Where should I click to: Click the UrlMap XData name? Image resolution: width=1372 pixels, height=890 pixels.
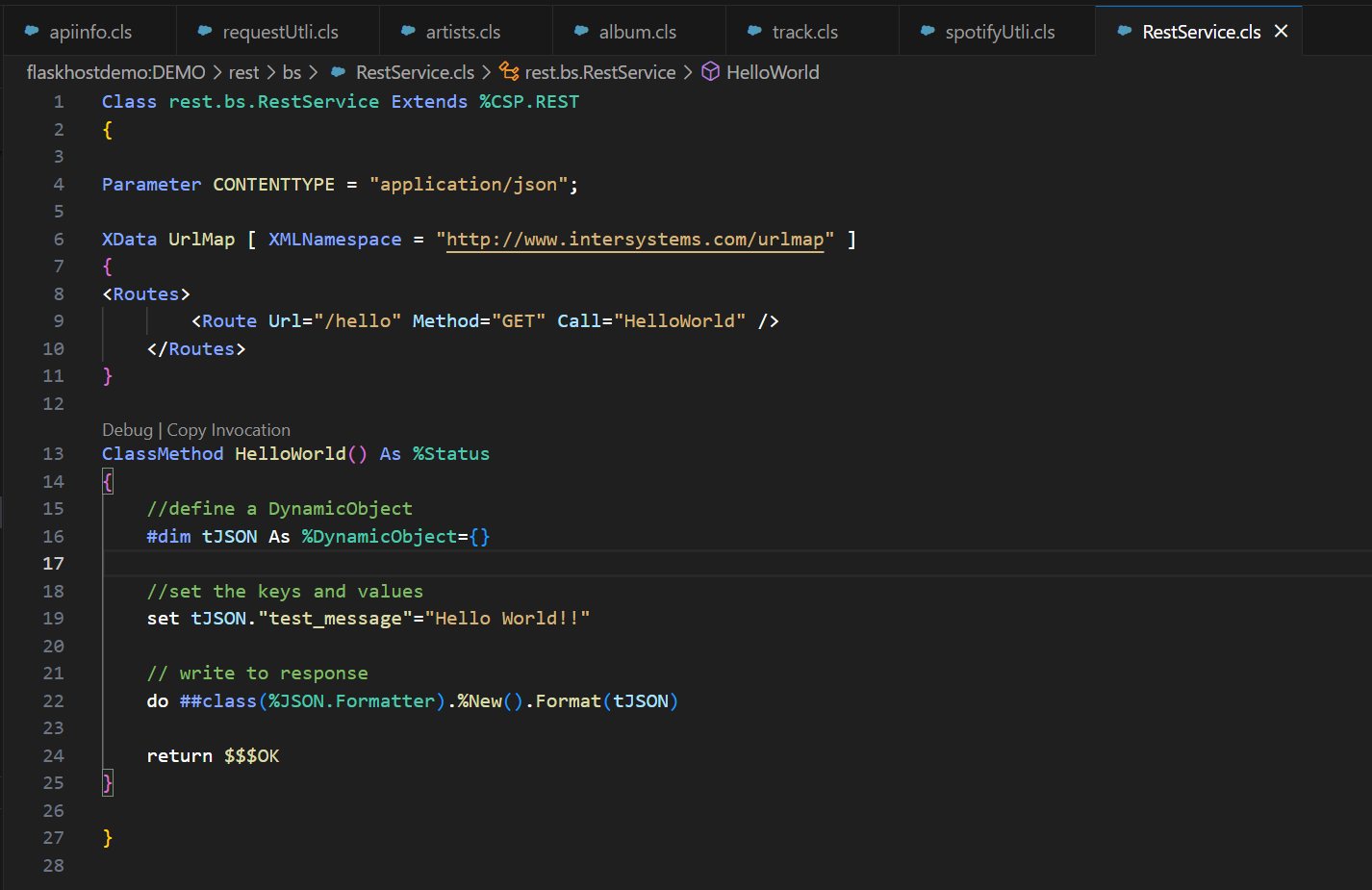point(201,239)
